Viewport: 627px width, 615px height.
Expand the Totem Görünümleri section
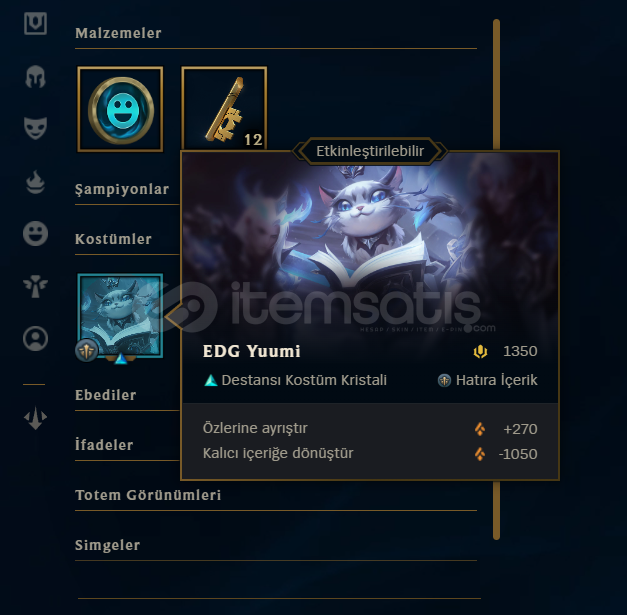148,495
